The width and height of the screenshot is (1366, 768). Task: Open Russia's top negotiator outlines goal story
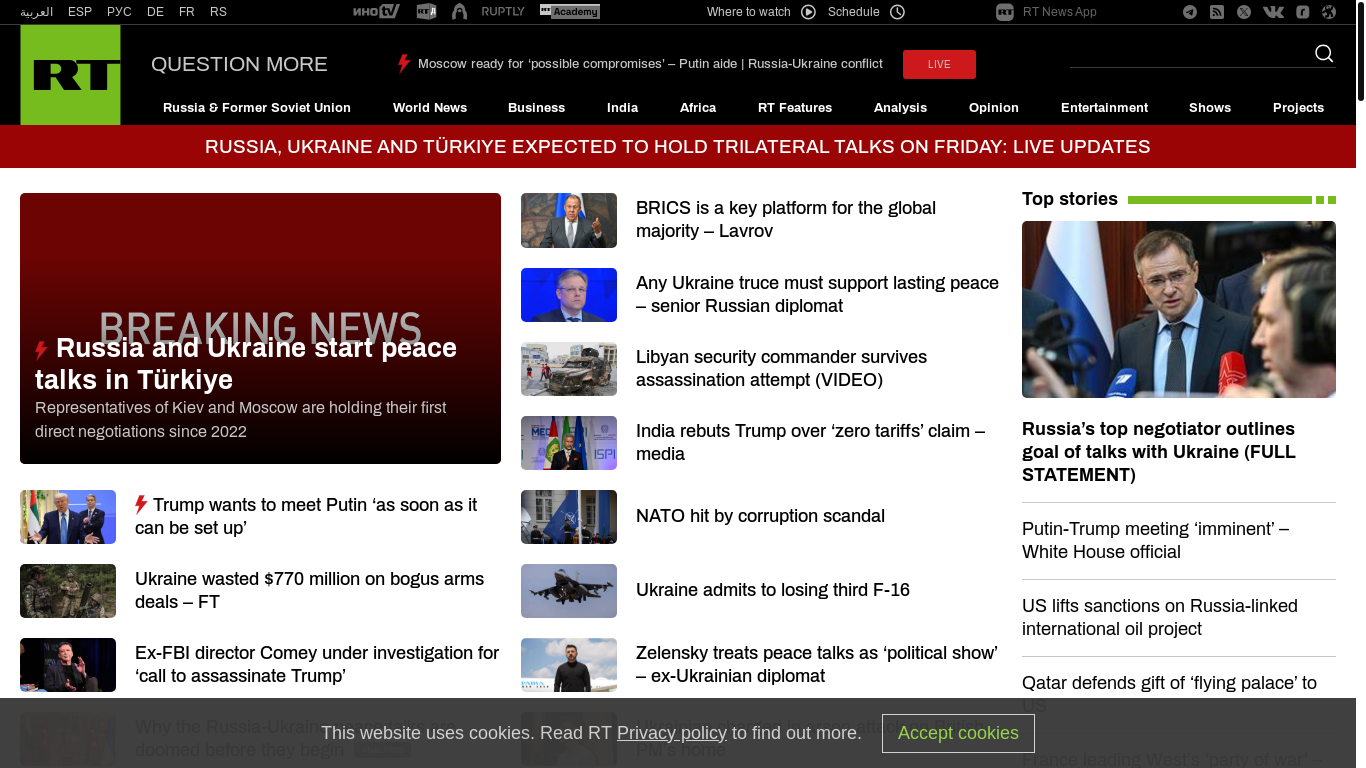[x=1159, y=452]
